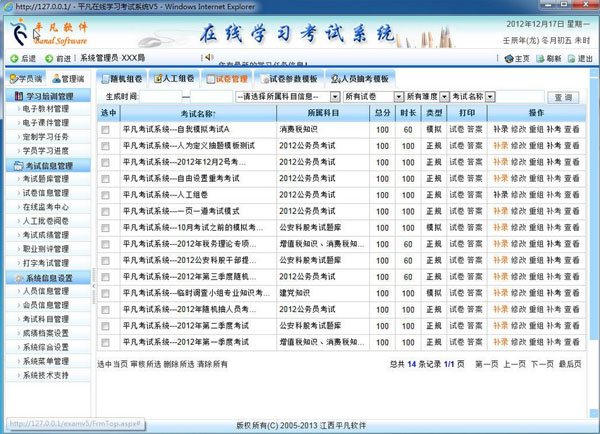
Task: Click the 管理端 person icon
Action: pyautogui.click(x=56, y=79)
